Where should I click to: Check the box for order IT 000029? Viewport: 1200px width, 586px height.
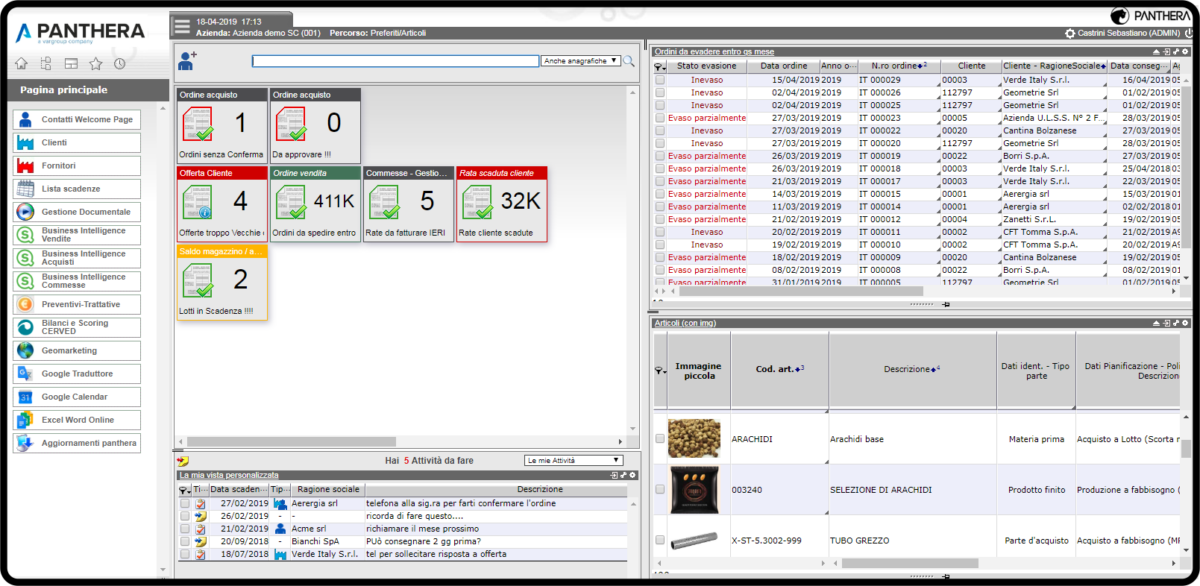(659, 80)
